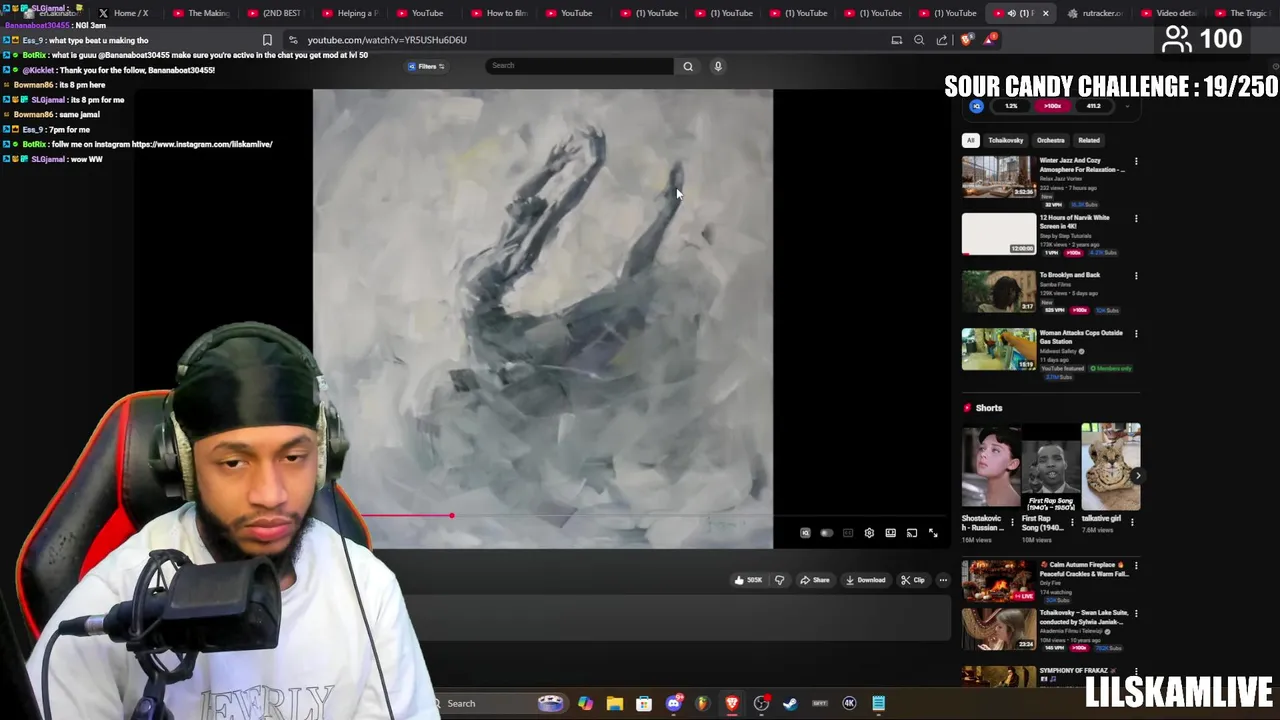Select the All filter chip

(970, 140)
